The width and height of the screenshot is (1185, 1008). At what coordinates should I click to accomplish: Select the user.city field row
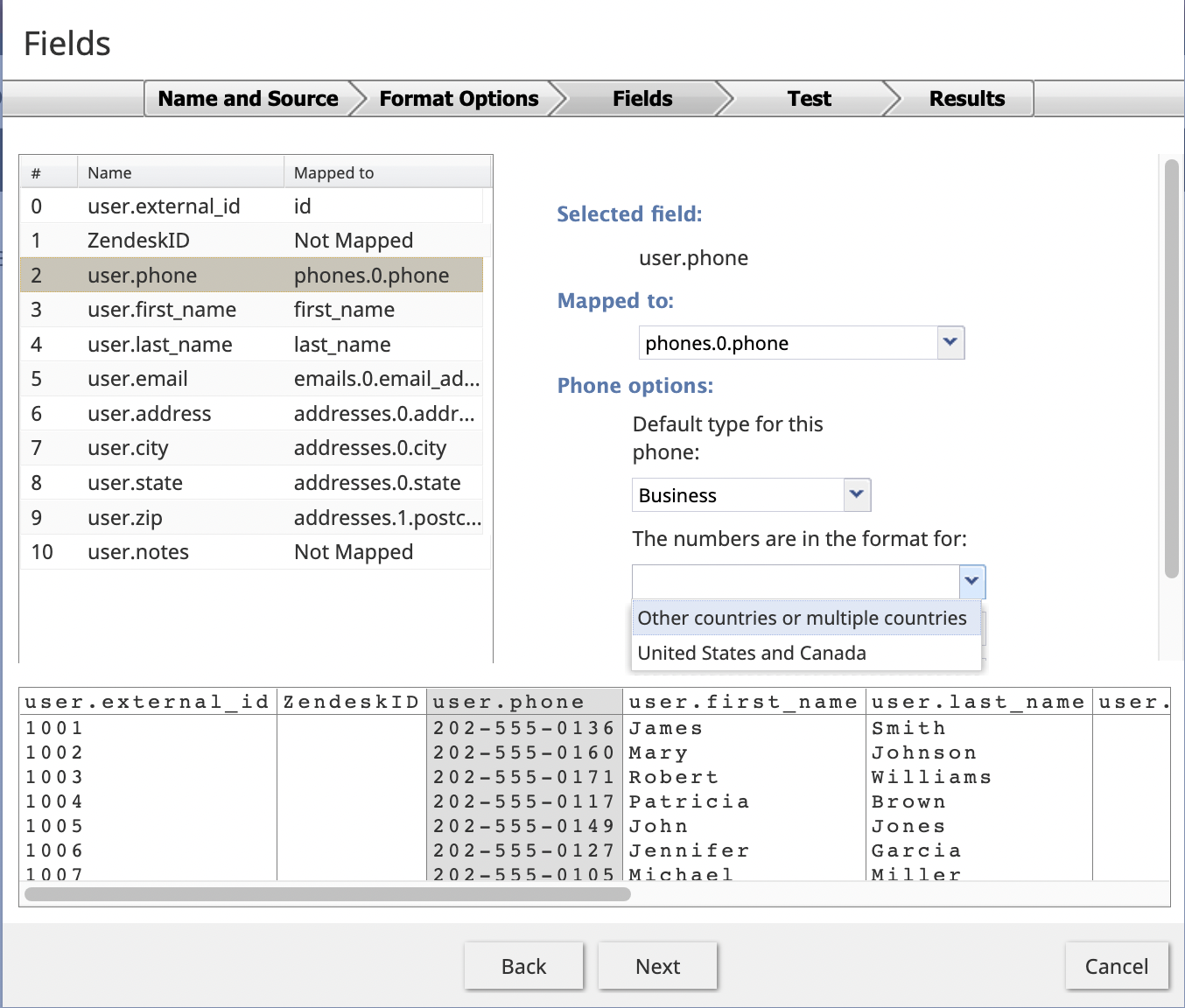click(252, 447)
